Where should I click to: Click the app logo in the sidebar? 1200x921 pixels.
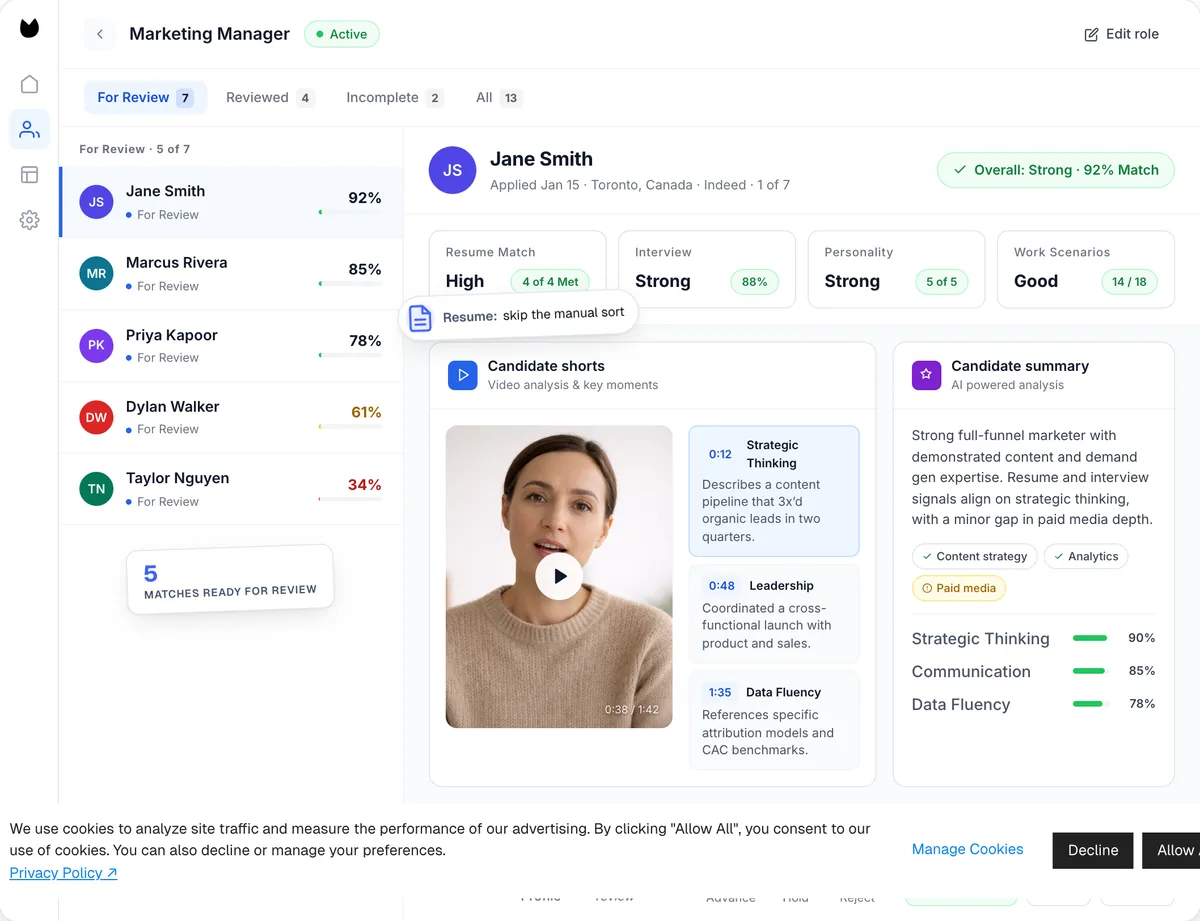coord(29,28)
